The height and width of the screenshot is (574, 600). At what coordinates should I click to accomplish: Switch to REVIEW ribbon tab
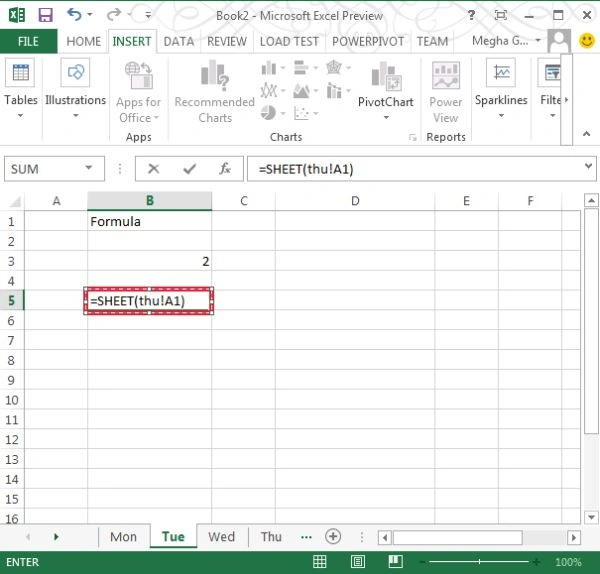pyautogui.click(x=227, y=41)
